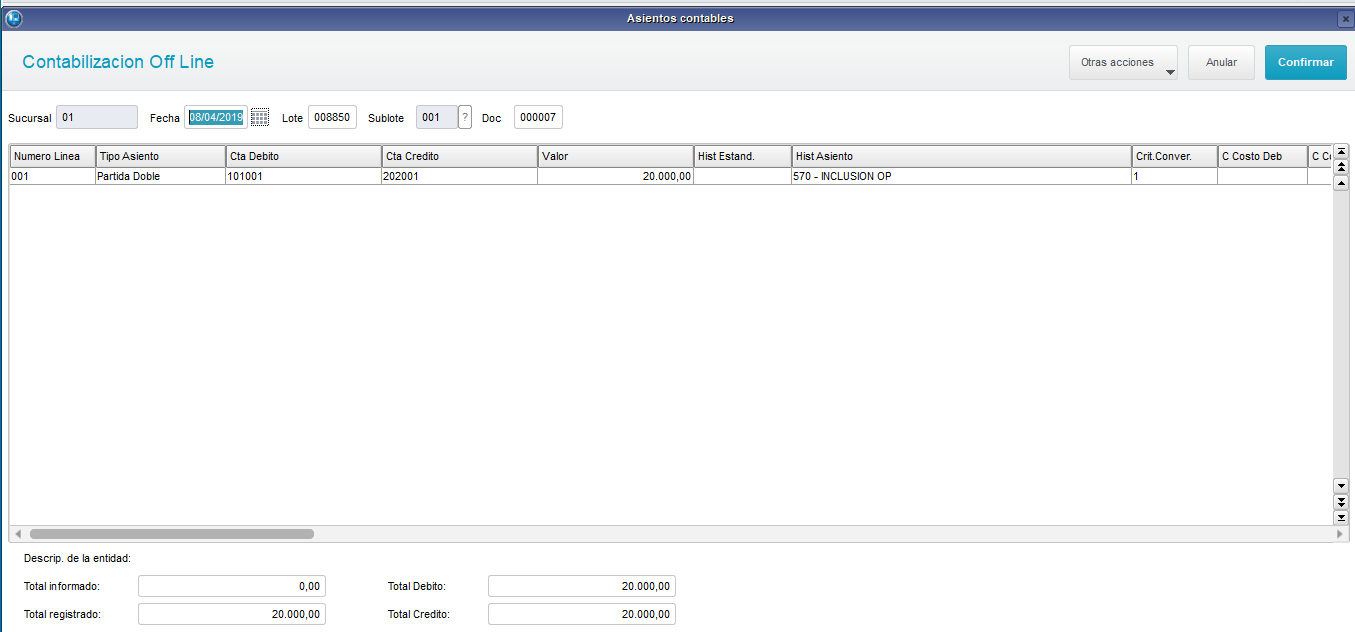The width and height of the screenshot is (1355, 632).
Task: Select the Hist Asiento column header
Action: 961,156
